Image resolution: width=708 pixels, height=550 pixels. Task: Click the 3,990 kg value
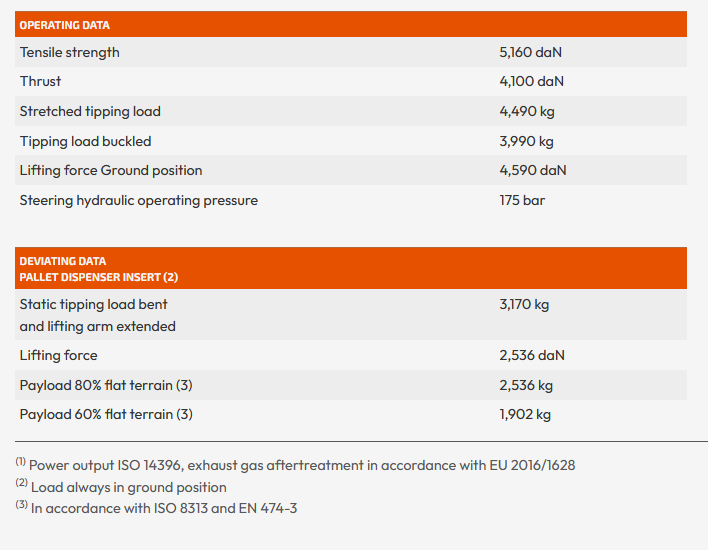tap(526, 141)
